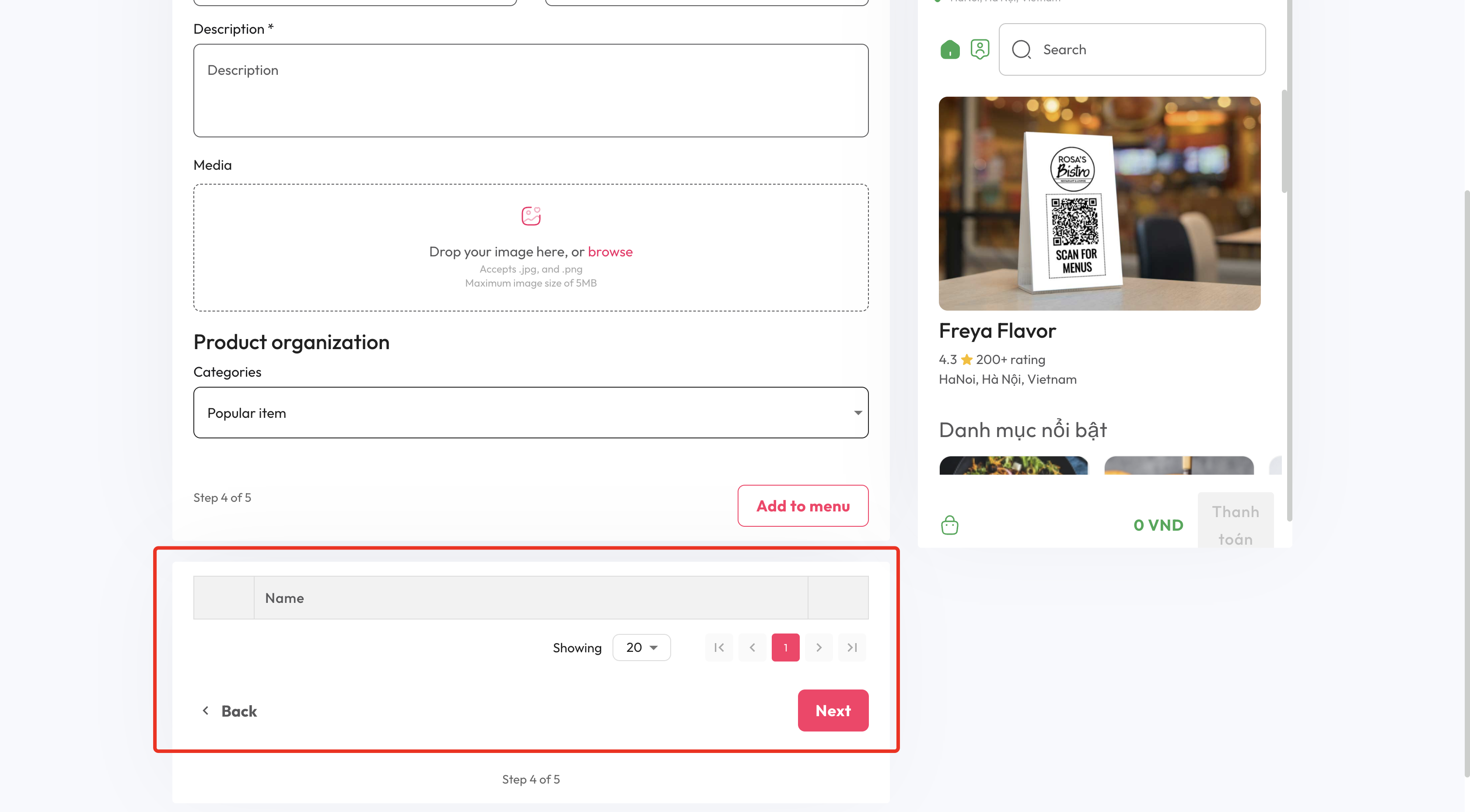The width and height of the screenshot is (1470, 812).
Task: Click the 0 VND cart total
Action: 1158,525
